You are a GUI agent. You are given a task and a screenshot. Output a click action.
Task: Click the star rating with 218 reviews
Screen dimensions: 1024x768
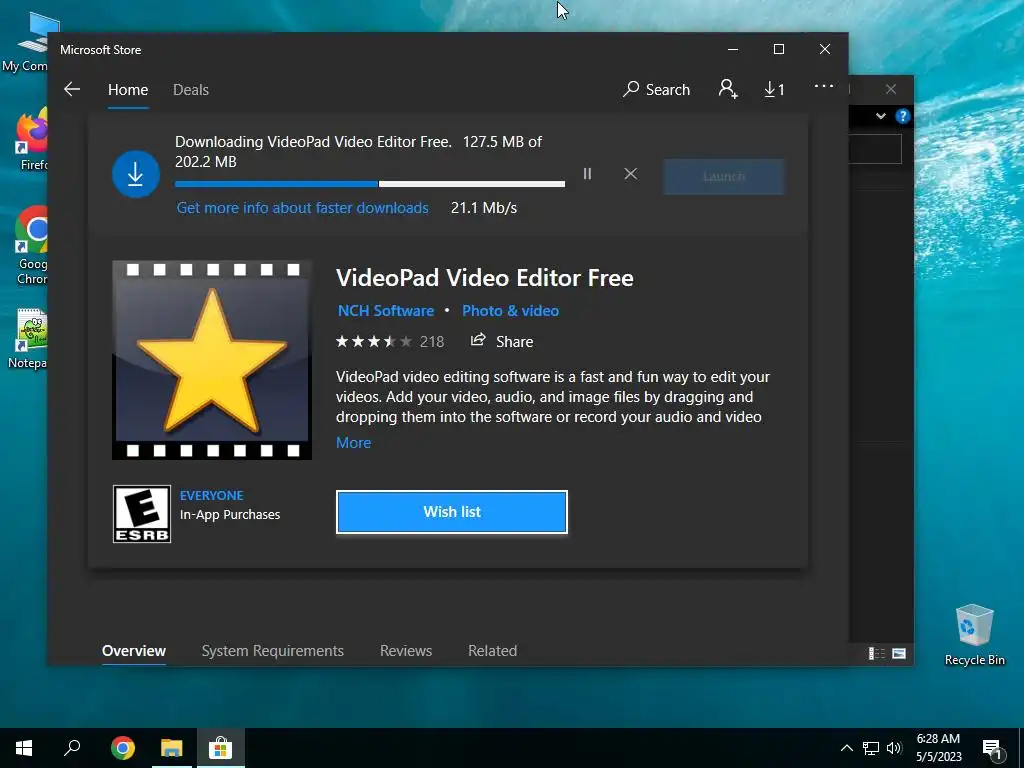(389, 342)
